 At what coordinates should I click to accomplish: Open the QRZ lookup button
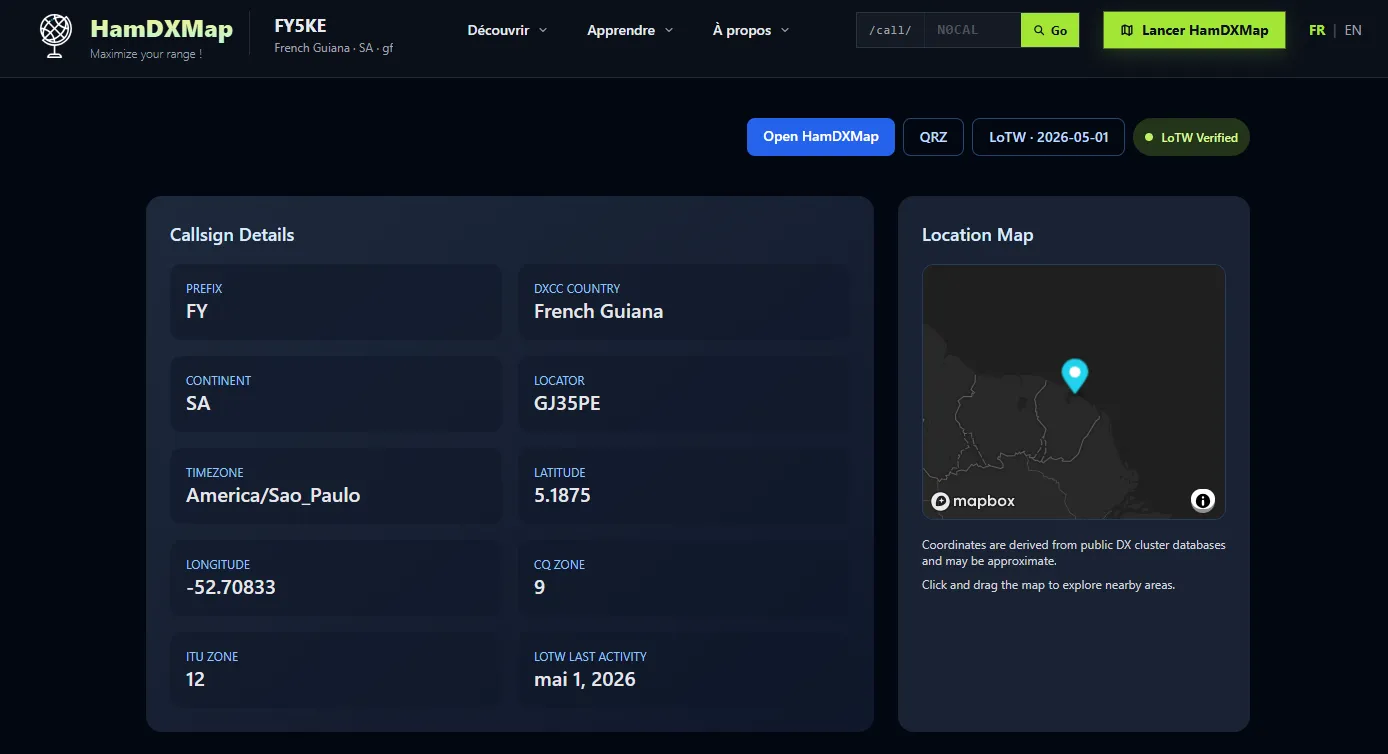933,137
